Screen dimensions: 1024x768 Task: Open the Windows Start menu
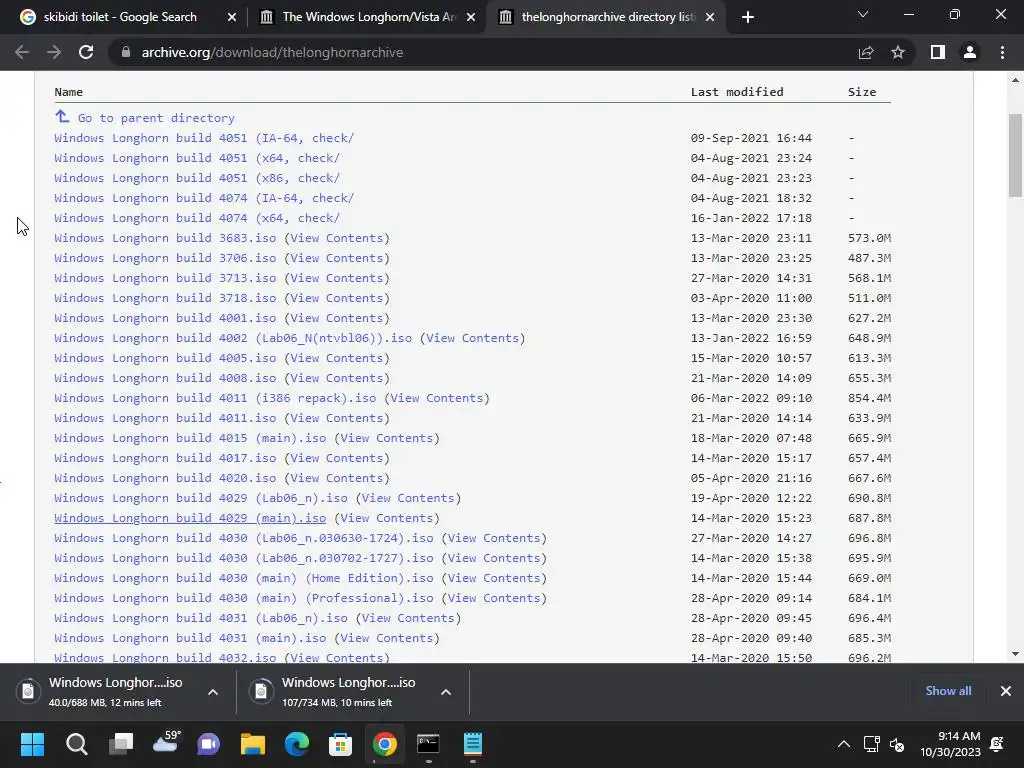point(32,744)
